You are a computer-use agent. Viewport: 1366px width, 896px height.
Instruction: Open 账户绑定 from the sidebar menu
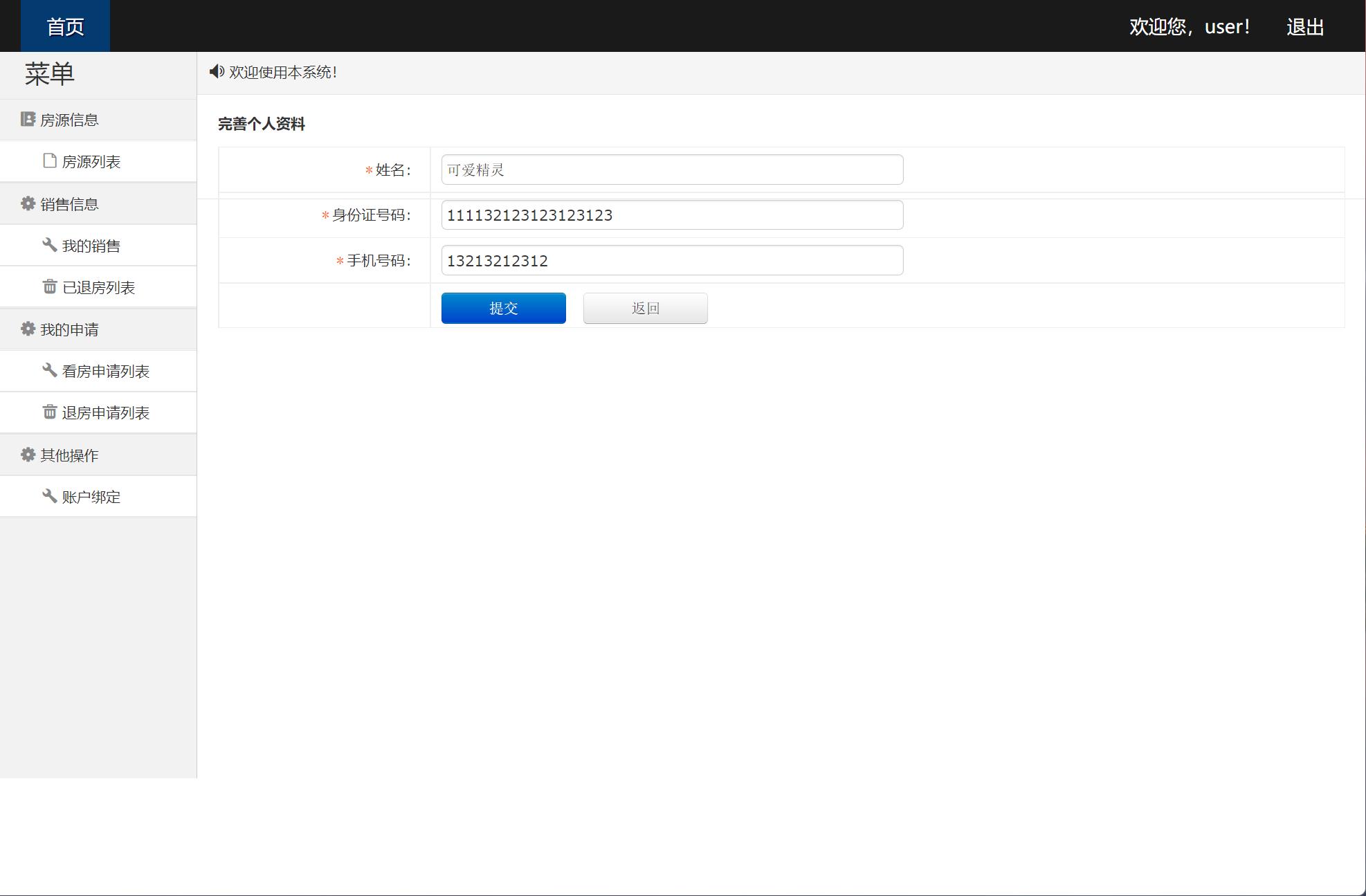click(91, 497)
